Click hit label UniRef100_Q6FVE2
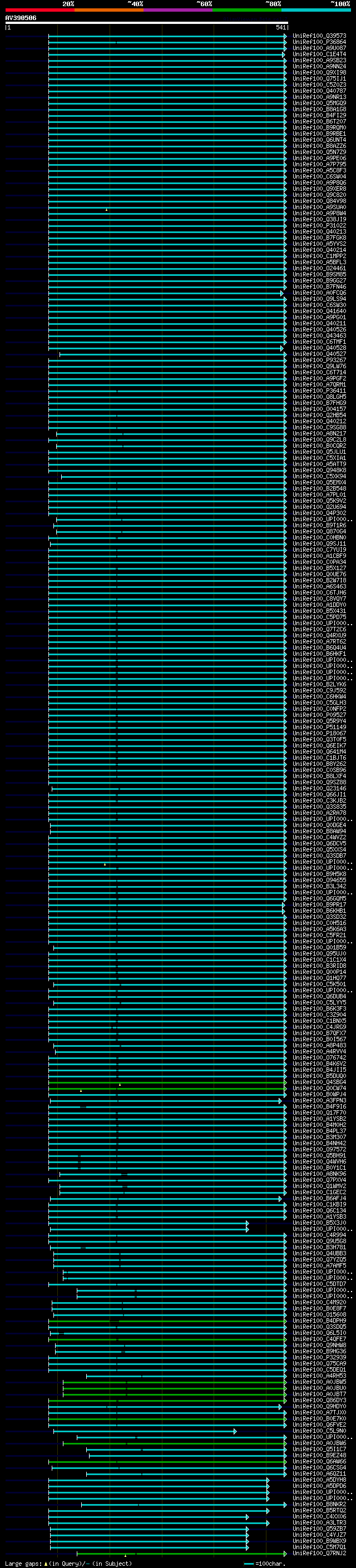 click(x=319, y=1425)
